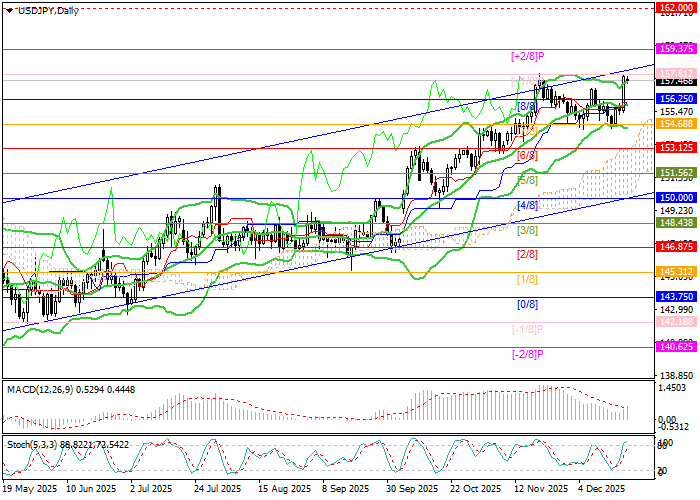Click the 154.688 orange price label

[x=676, y=124]
